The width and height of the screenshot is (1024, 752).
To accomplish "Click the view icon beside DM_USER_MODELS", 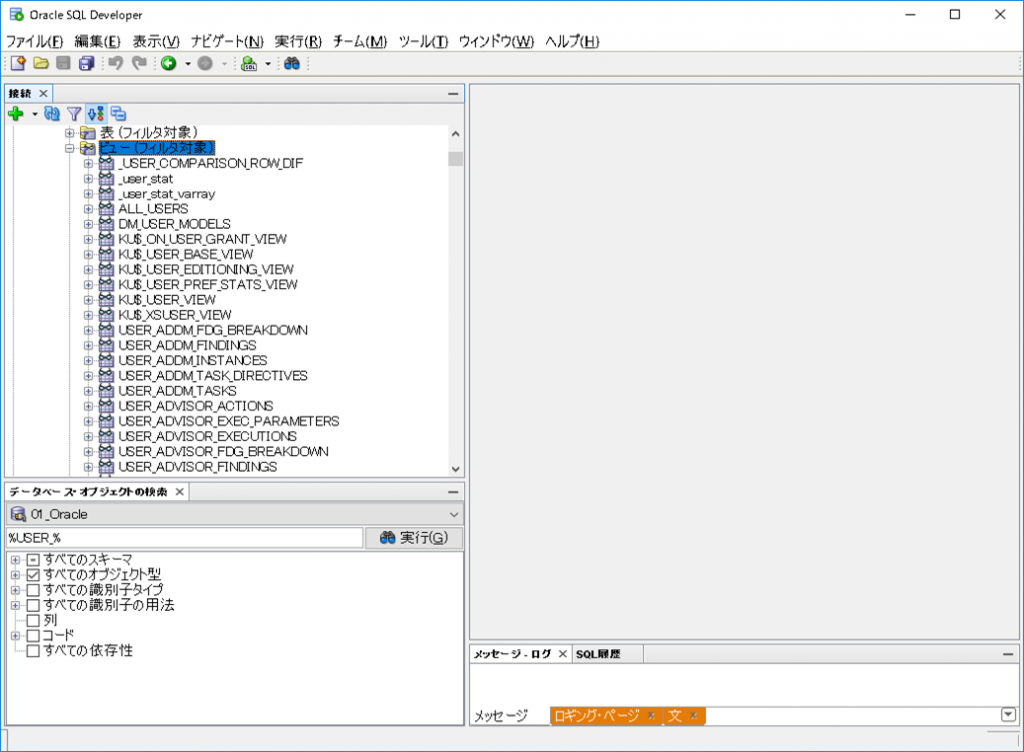I will pyautogui.click(x=106, y=224).
